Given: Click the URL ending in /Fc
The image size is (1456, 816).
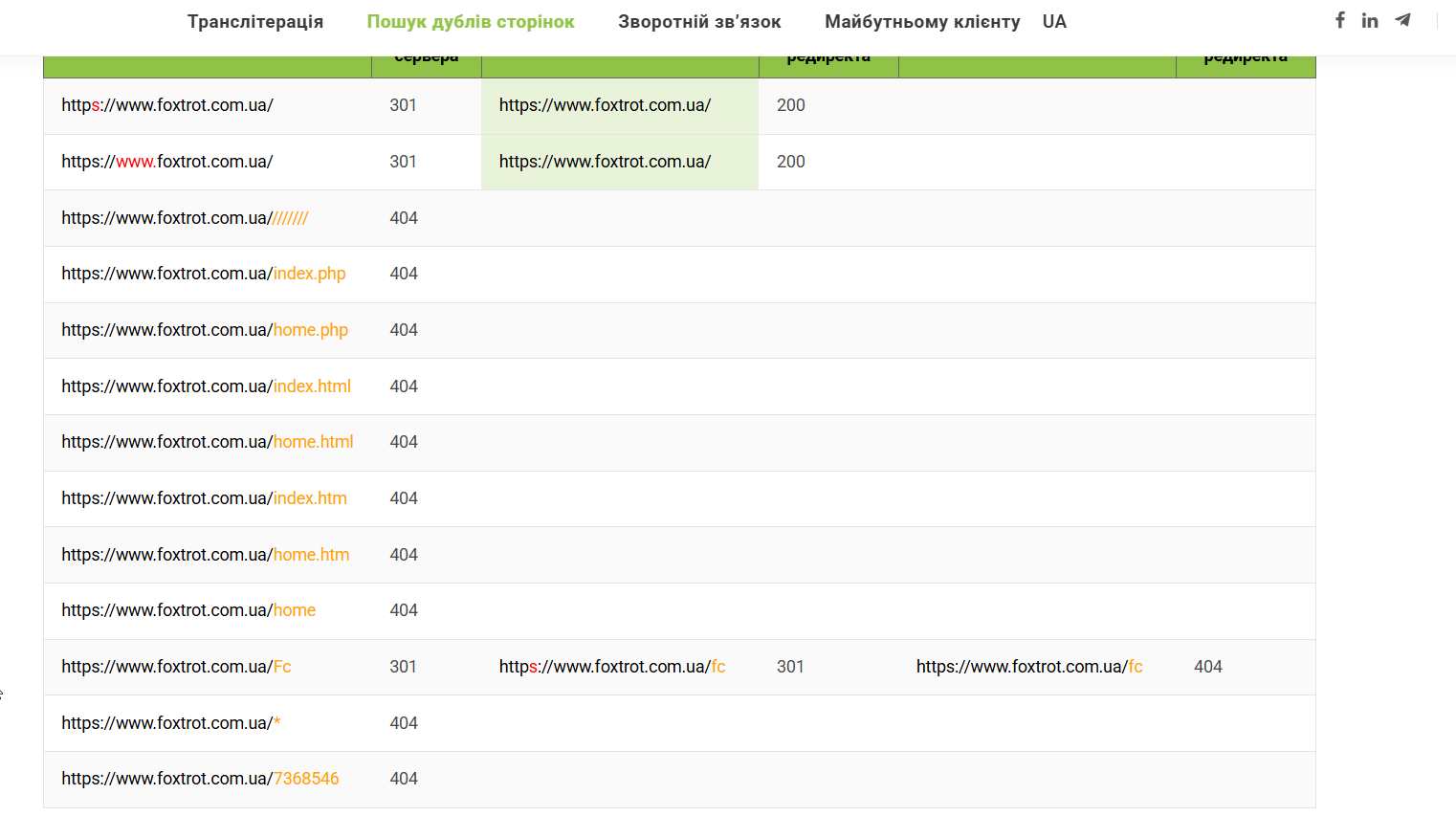Looking at the screenshot, I should tap(176, 667).
